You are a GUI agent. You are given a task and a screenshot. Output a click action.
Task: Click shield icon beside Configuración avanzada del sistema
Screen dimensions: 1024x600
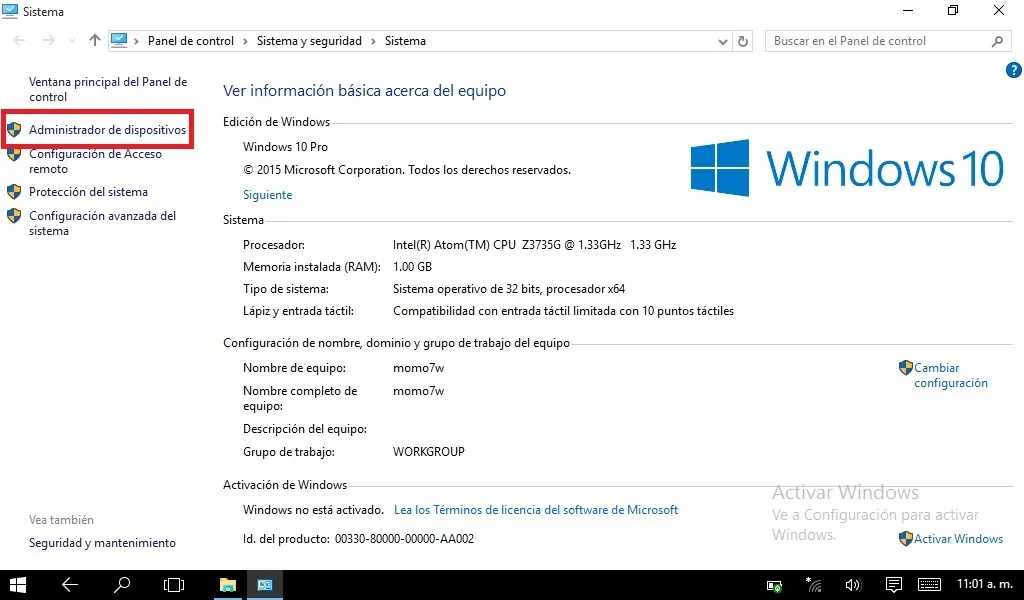(x=14, y=216)
